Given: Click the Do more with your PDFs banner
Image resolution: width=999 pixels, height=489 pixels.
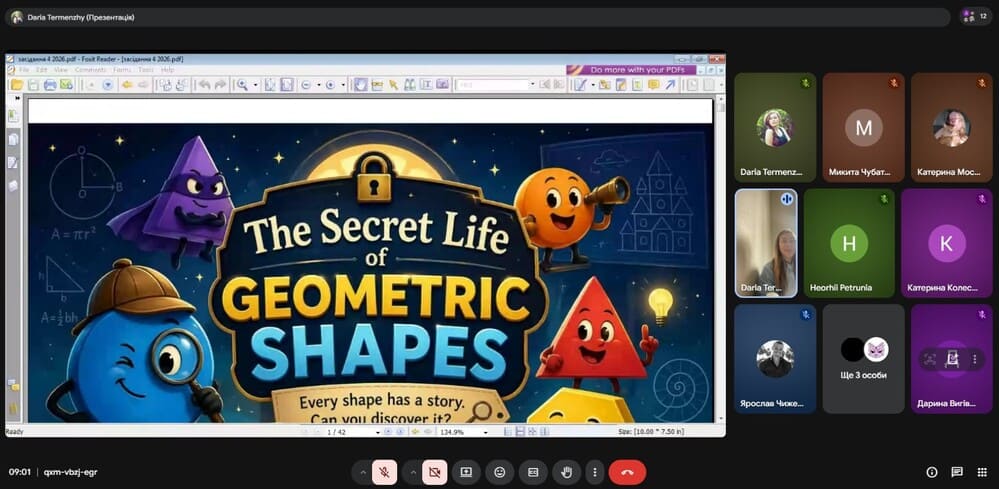Looking at the screenshot, I should [631, 70].
